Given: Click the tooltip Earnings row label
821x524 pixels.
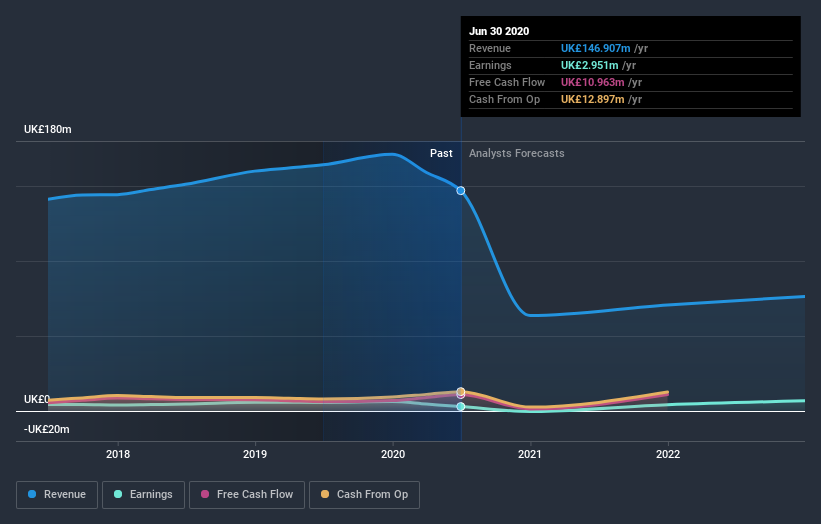Looking at the screenshot, I should point(490,65).
